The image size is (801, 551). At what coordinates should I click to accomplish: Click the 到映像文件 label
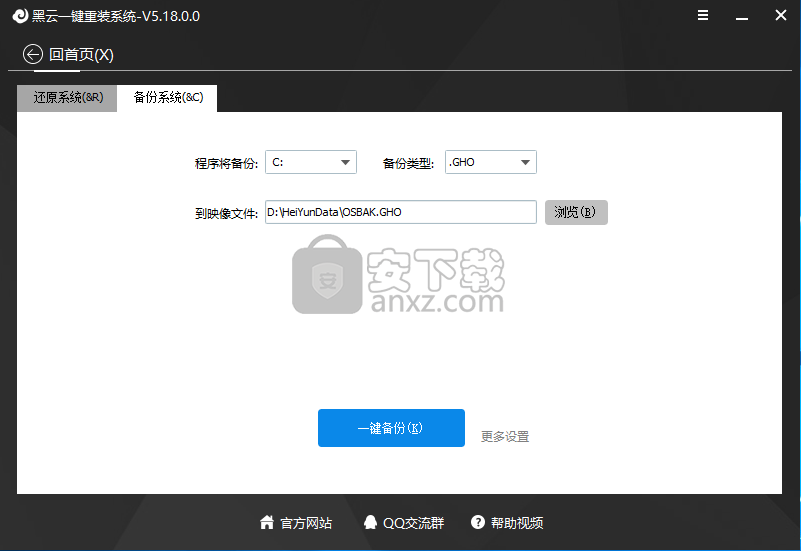tap(226, 213)
